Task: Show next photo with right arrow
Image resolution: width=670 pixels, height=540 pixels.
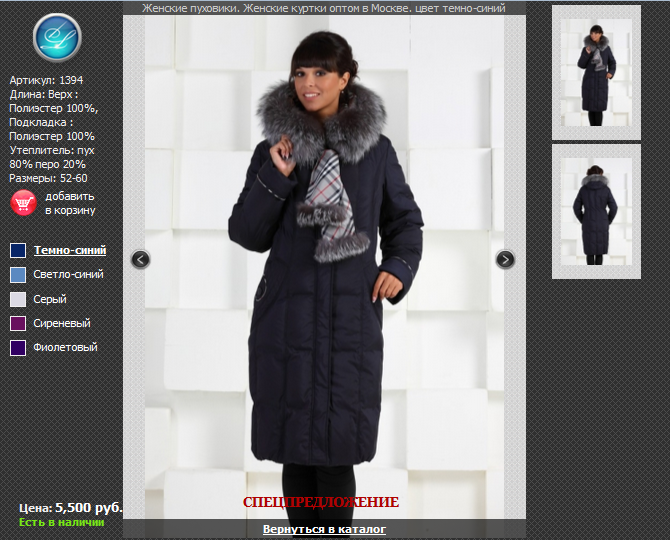Action: (x=505, y=259)
